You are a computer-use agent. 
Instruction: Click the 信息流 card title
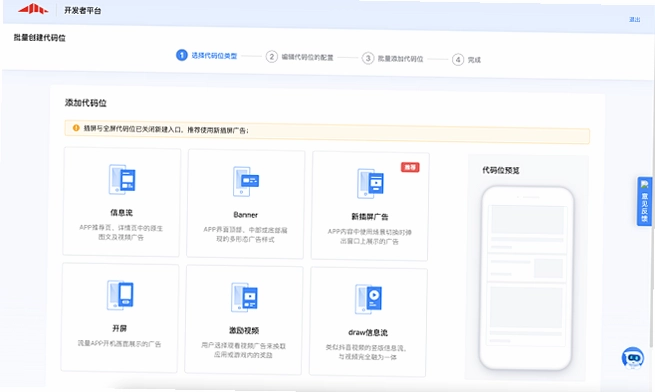122,213
